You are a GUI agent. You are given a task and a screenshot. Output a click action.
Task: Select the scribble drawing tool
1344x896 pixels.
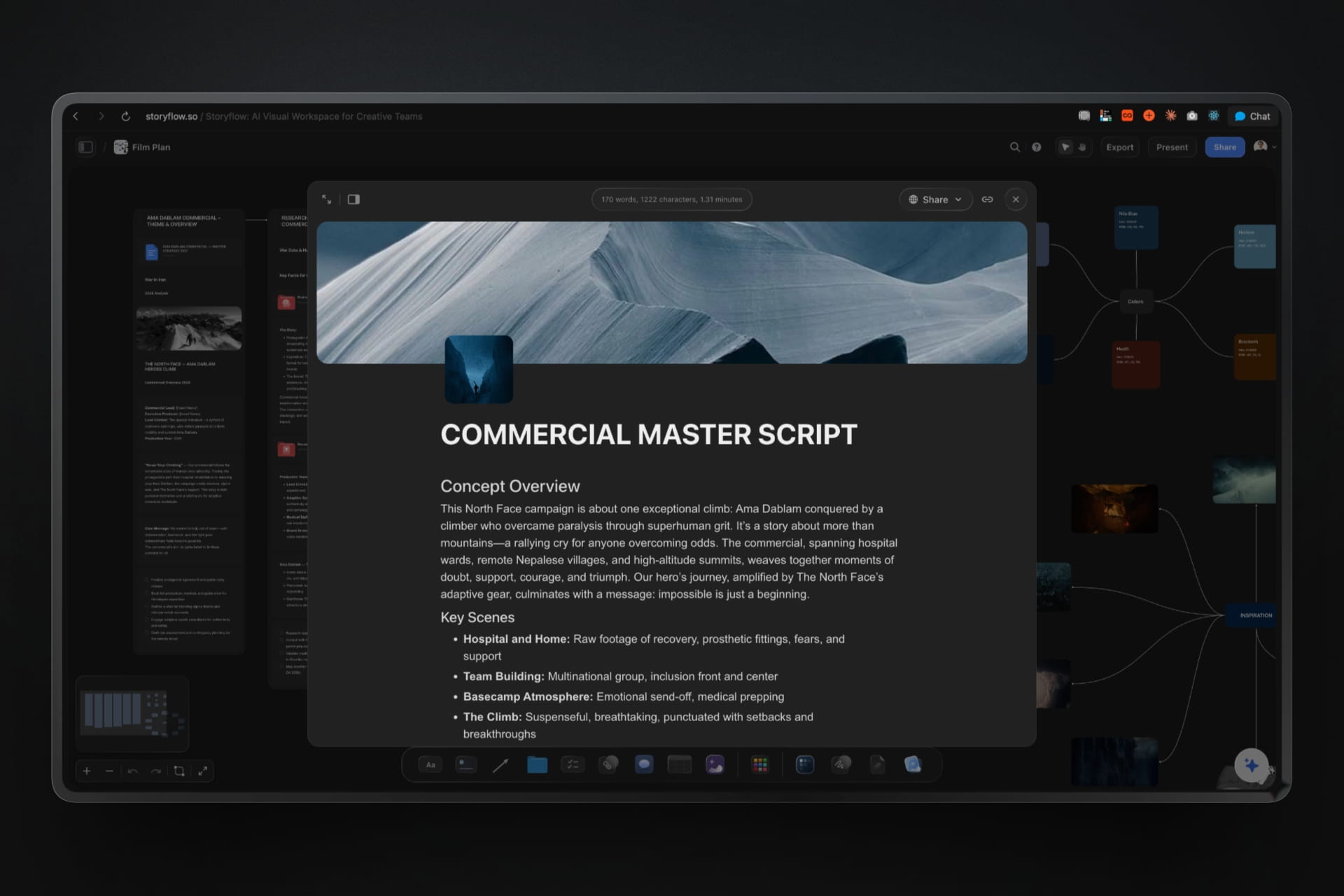click(x=841, y=764)
